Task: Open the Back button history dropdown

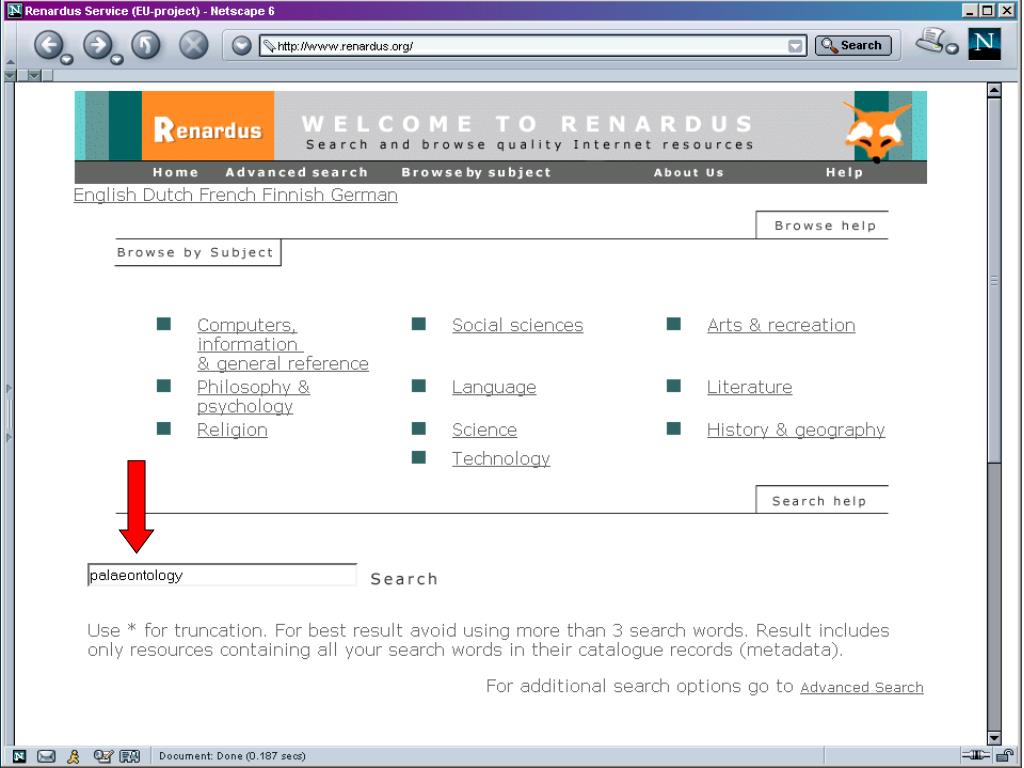Action: tap(66, 60)
